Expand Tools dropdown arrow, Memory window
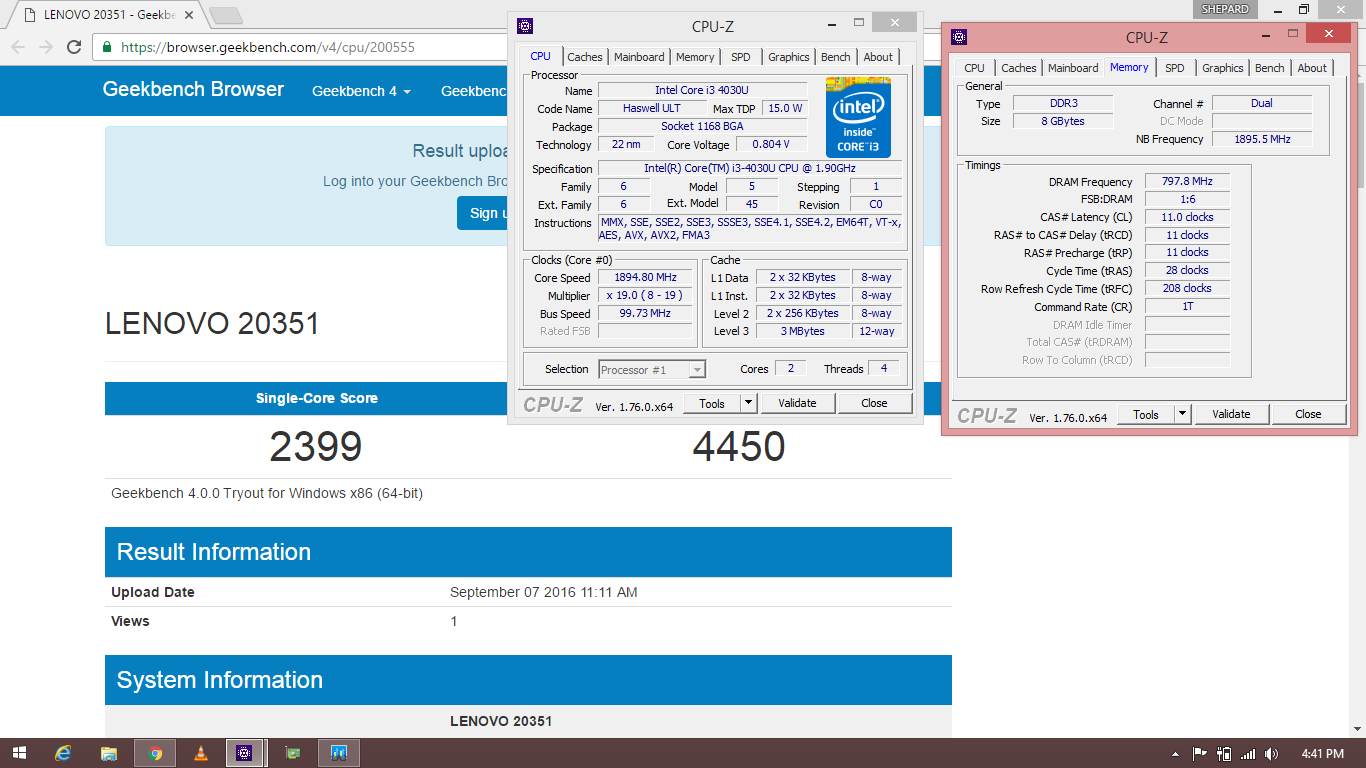The image size is (1366, 768). pos(1182,414)
